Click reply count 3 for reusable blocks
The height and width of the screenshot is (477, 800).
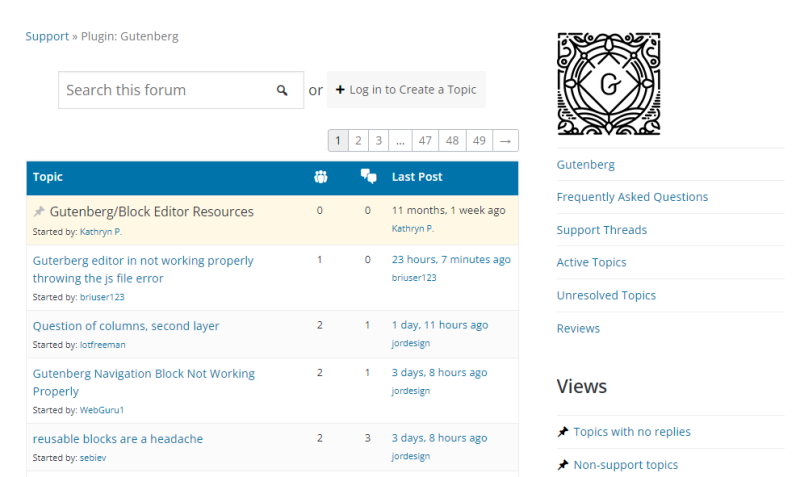pos(367,438)
